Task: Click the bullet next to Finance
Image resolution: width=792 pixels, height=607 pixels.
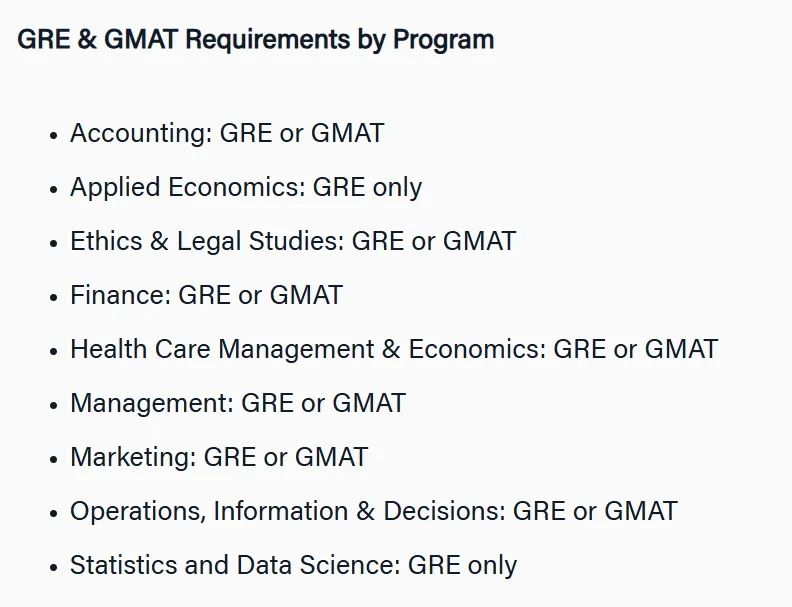Action: [54, 297]
